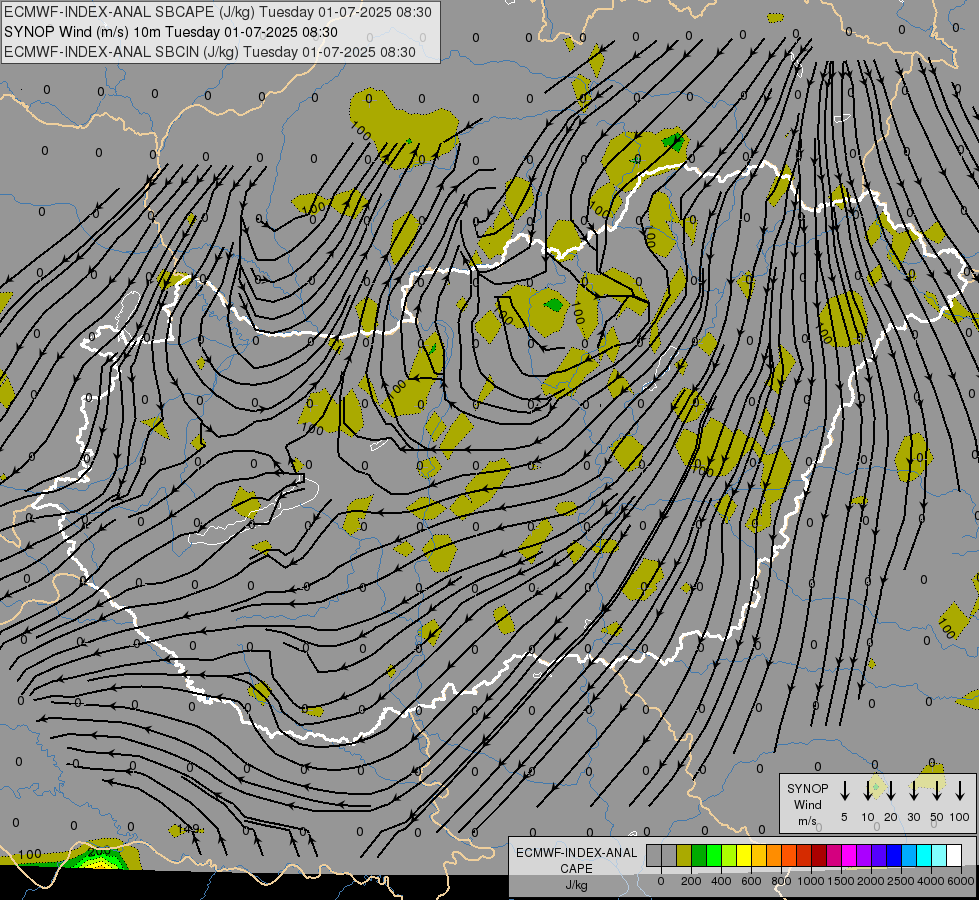Click the ECMWF-INDEX-ANAL CAPE legend label

click(x=576, y=860)
